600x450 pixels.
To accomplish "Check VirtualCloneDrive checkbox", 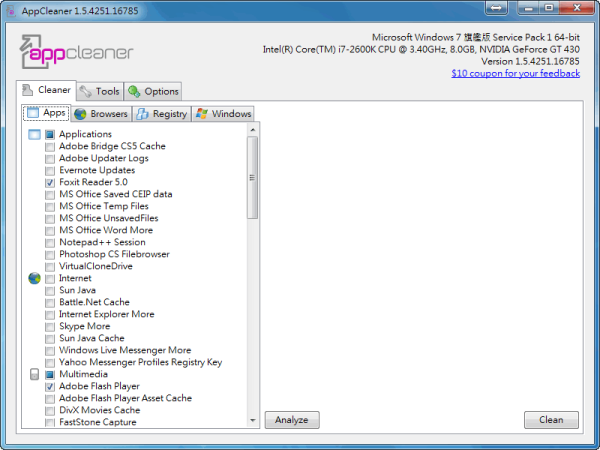I will pos(50,267).
